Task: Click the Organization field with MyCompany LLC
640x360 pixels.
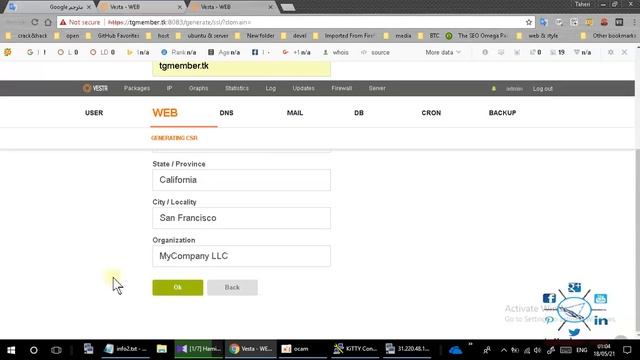Action: (x=242, y=256)
